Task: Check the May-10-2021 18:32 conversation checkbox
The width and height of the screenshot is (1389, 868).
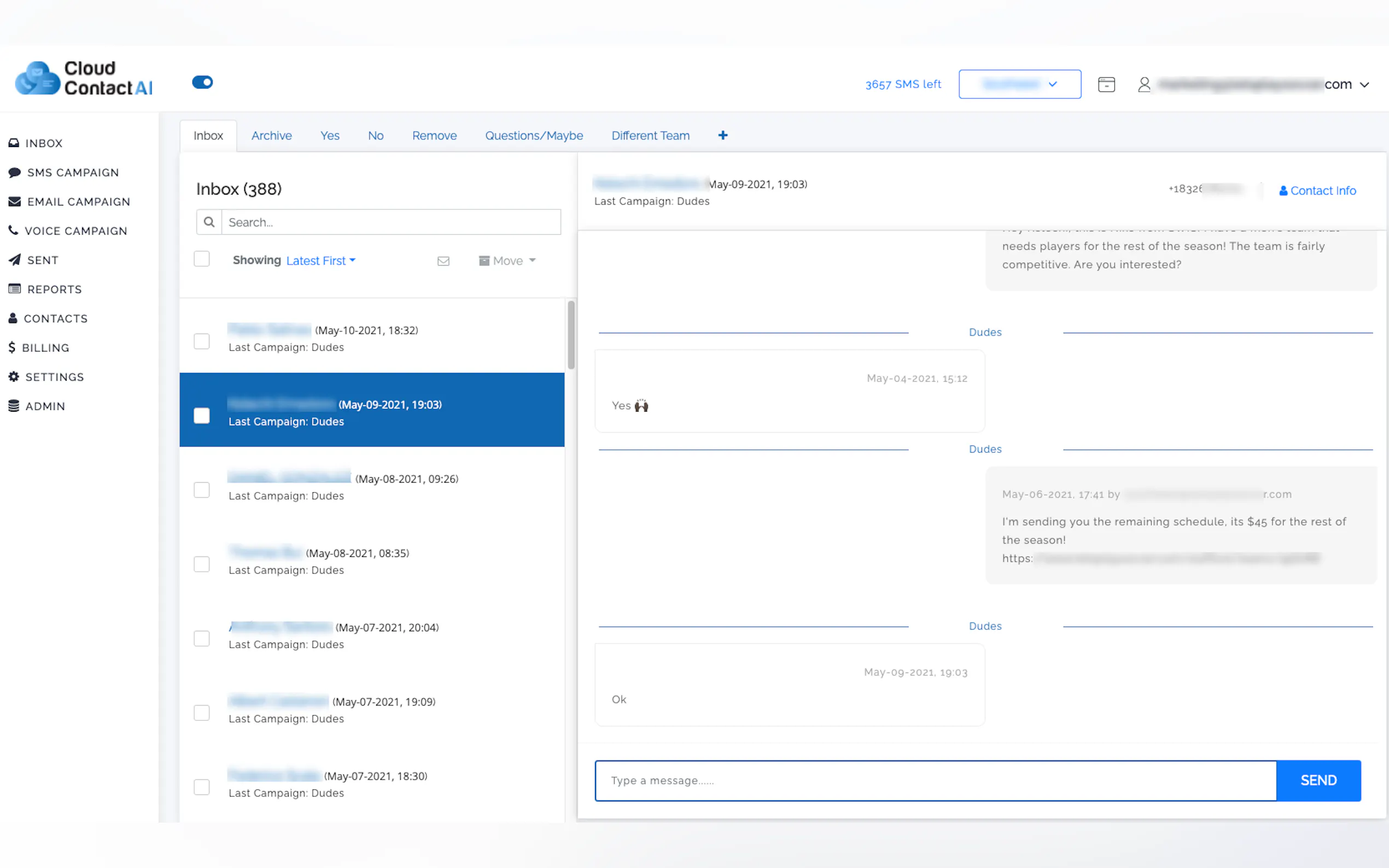Action: 202,342
